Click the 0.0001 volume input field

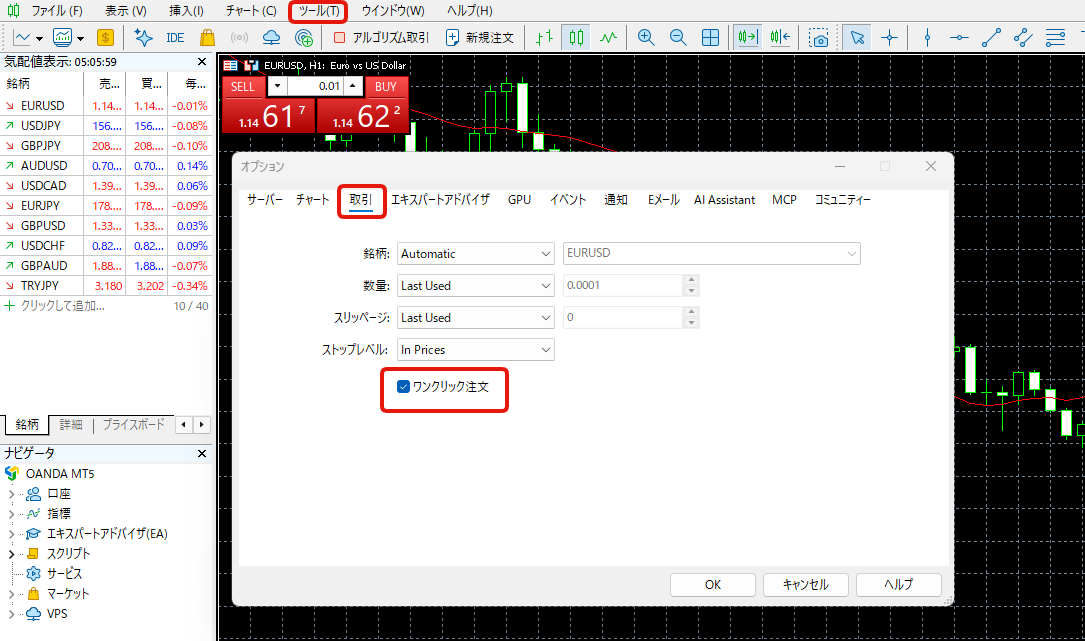coord(623,285)
